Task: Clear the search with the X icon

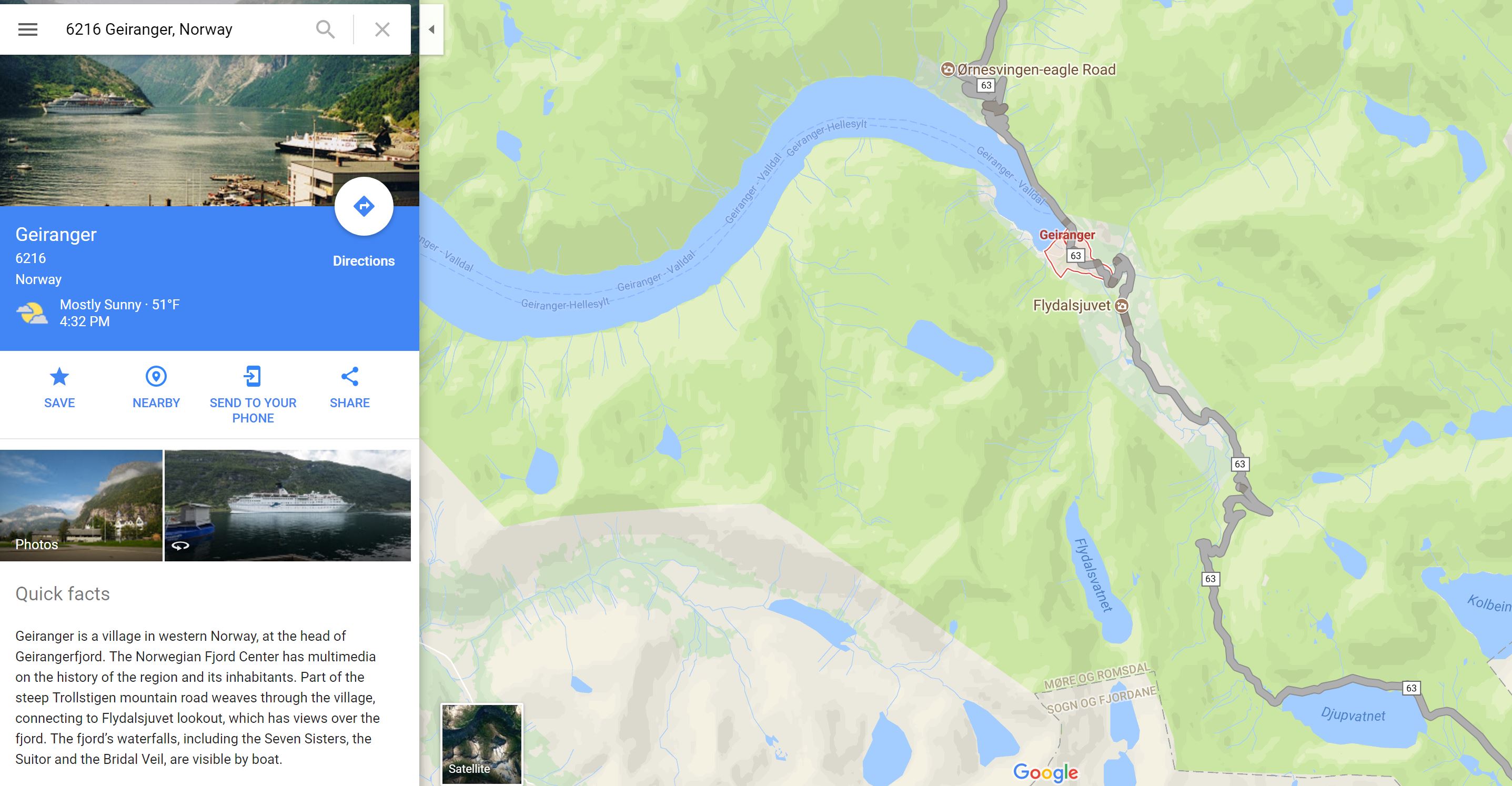Action: click(382, 29)
